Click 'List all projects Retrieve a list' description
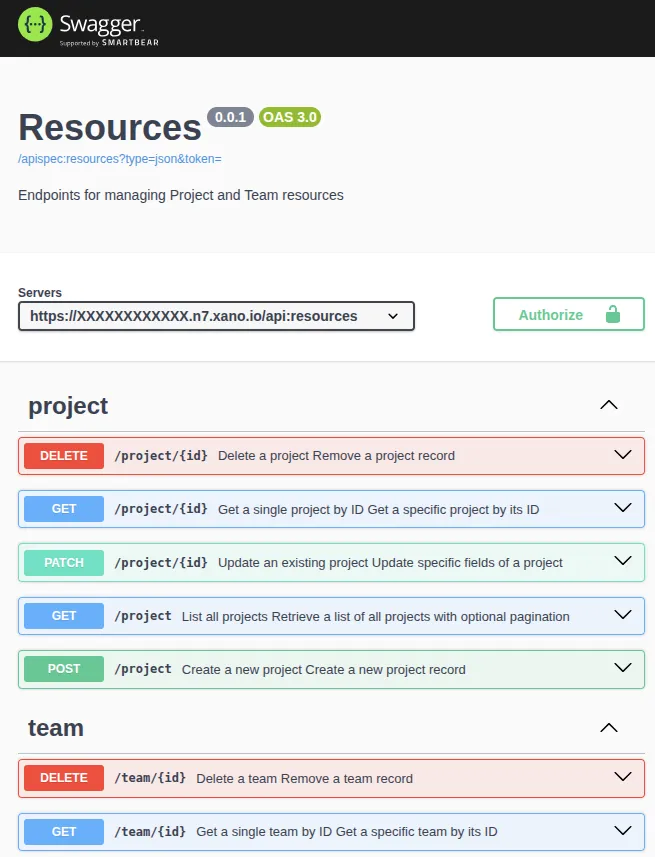Viewport: 655px width, 857px height. (376, 617)
